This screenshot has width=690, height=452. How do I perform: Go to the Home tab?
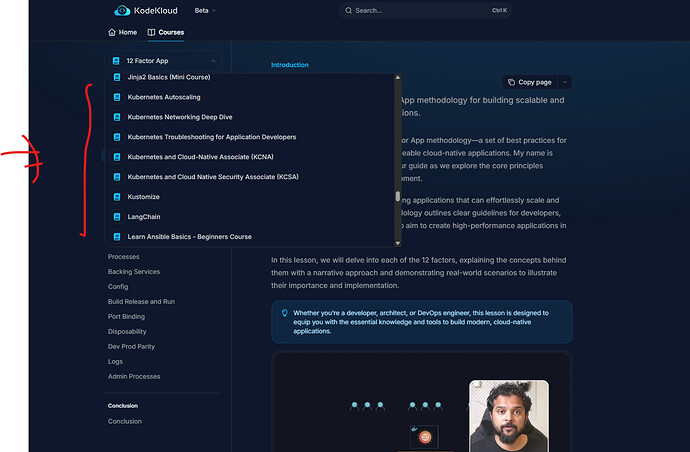[x=123, y=32]
